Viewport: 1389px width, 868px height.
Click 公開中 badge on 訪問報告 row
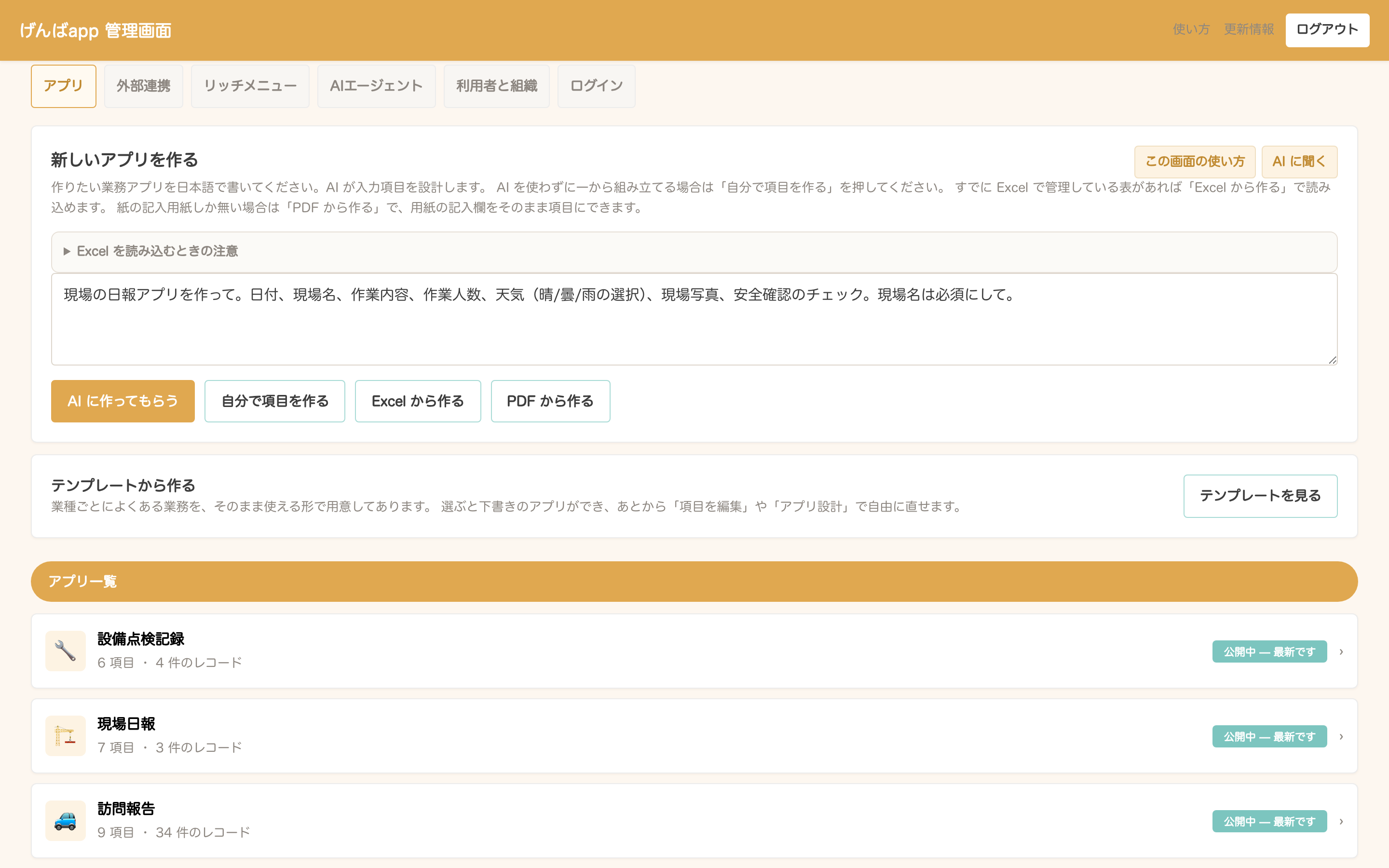click(x=1269, y=822)
